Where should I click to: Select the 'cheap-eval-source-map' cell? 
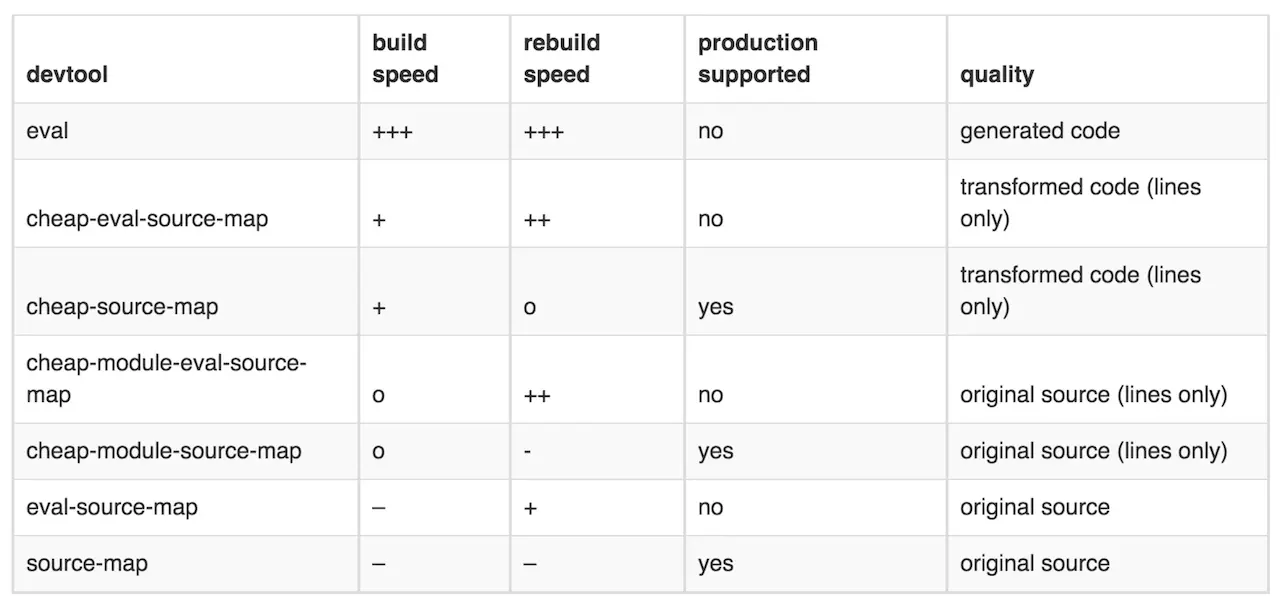click(147, 219)
